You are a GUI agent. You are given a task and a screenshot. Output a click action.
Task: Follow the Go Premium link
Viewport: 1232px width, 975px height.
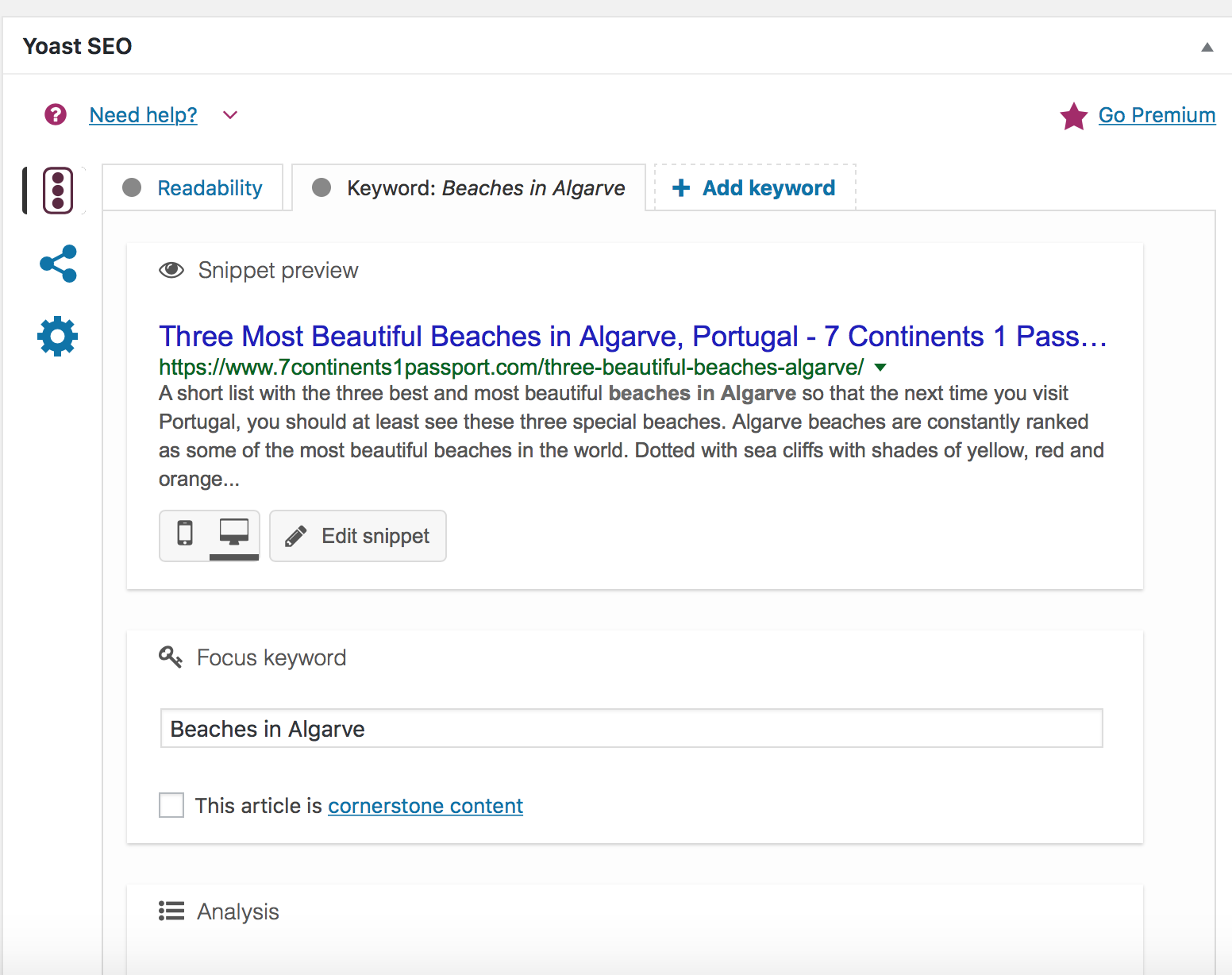(x=1157, y=115)
